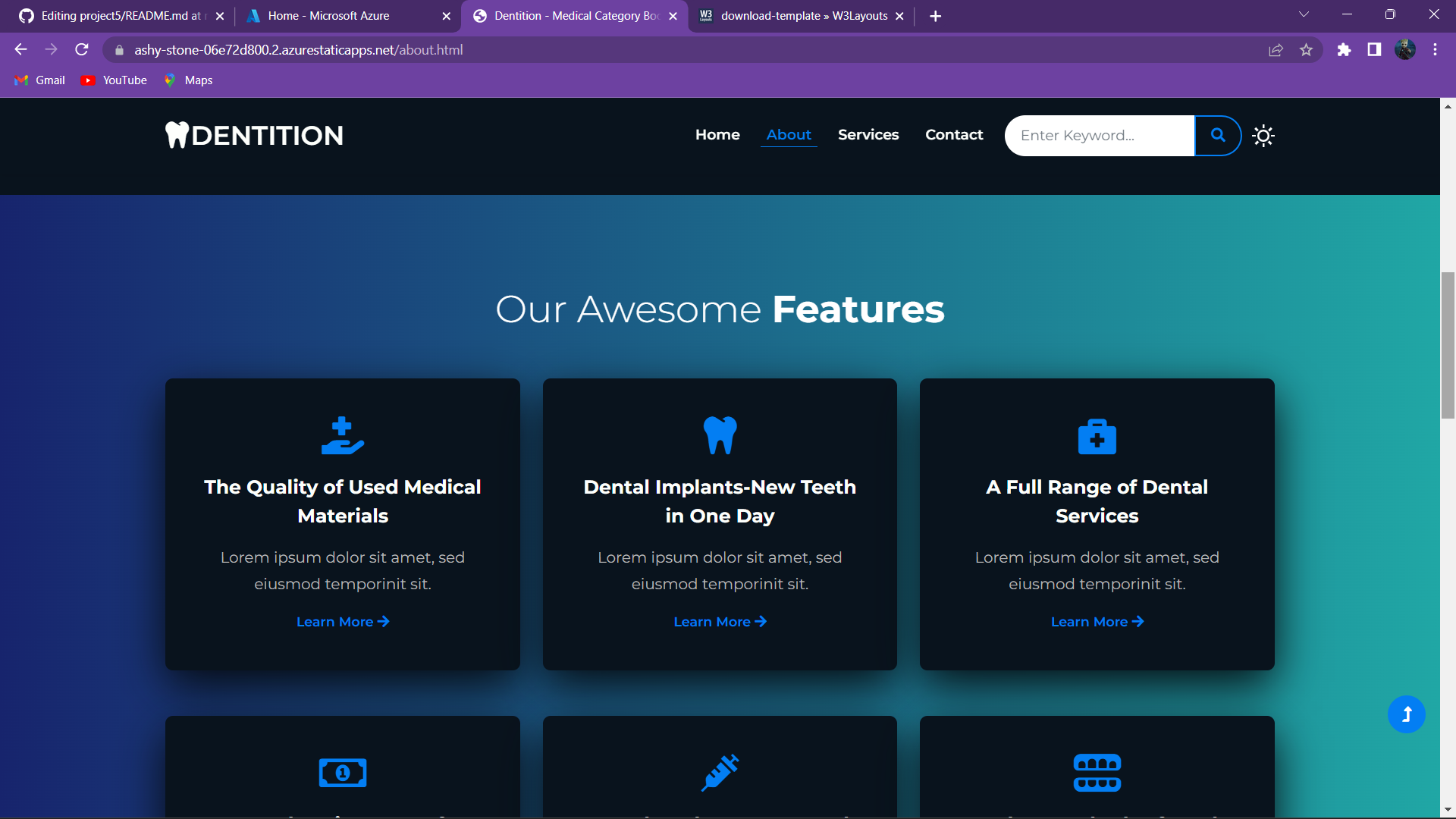Screen dimensions: 1456x819
Task: Click the Enter Keyword search field
Action: click(1099, 135)
